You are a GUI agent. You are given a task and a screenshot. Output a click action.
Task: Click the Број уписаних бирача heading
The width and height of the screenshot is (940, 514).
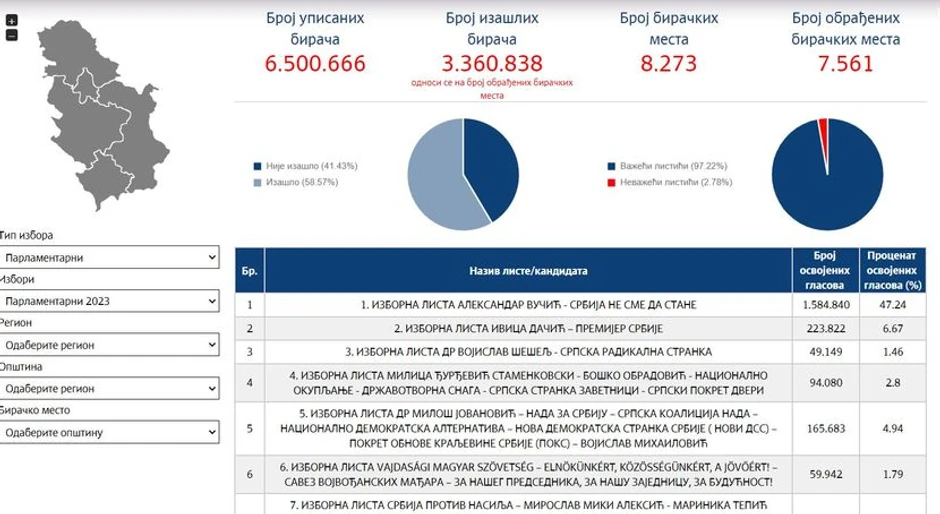point(315,29)
